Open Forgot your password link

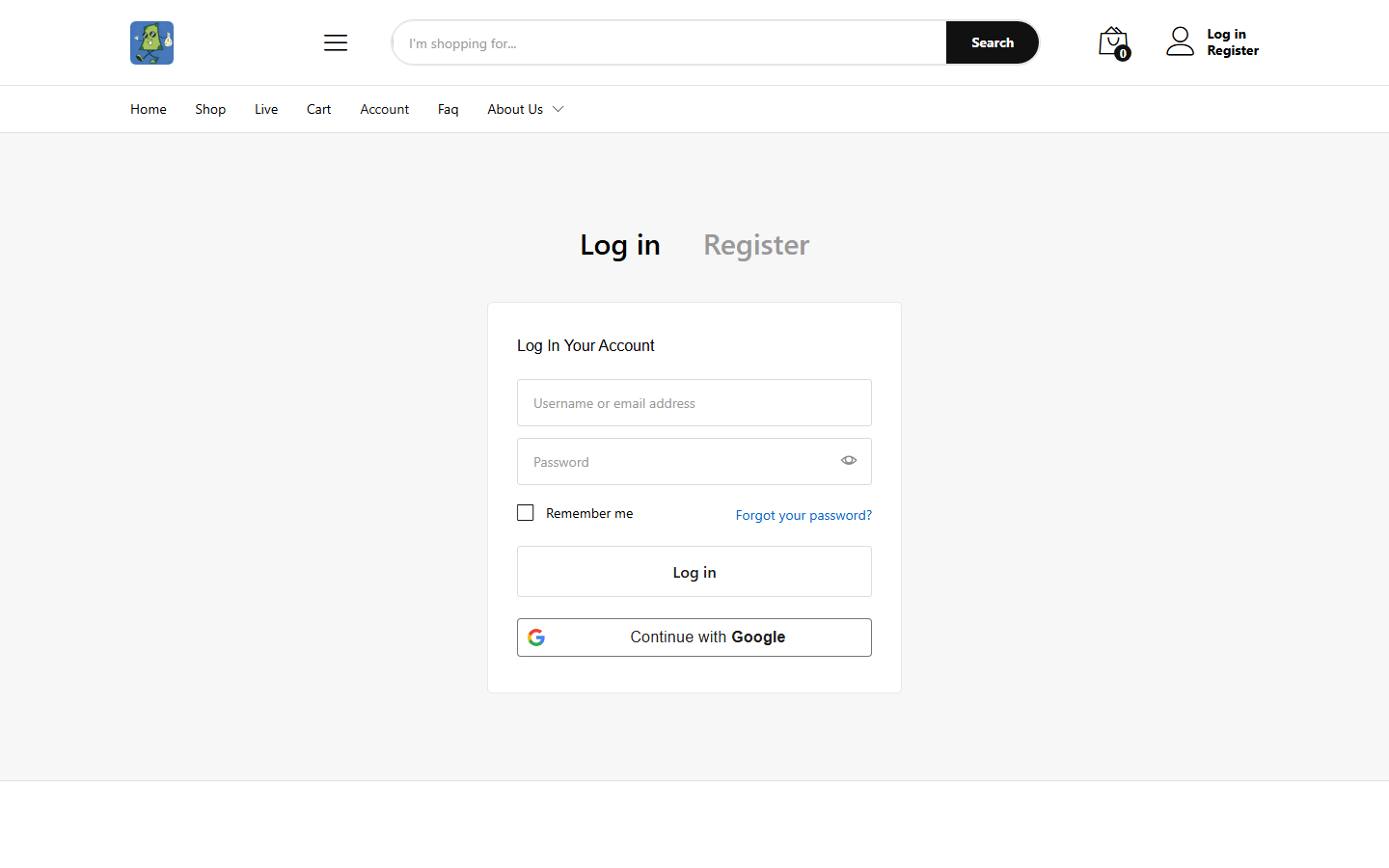[803, 515]
